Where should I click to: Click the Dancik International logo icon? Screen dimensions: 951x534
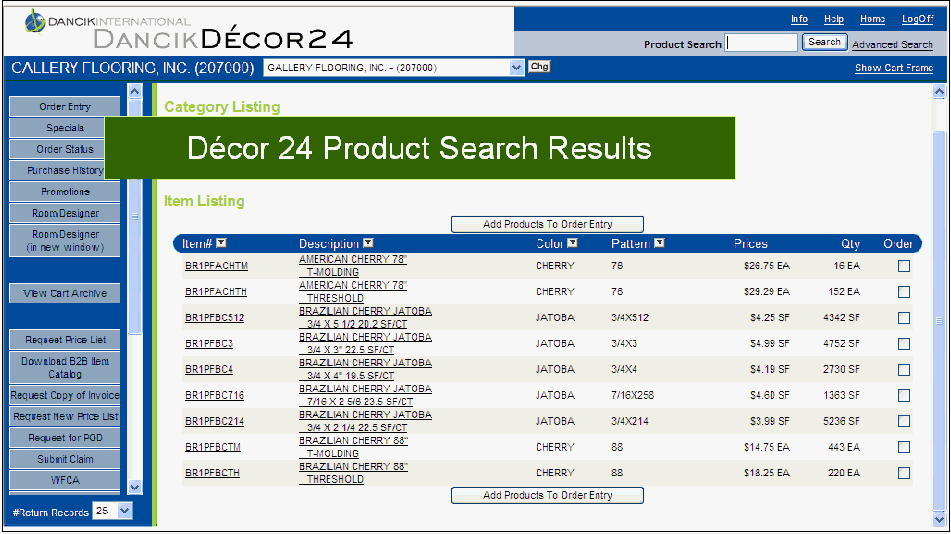tap(35, 20)
